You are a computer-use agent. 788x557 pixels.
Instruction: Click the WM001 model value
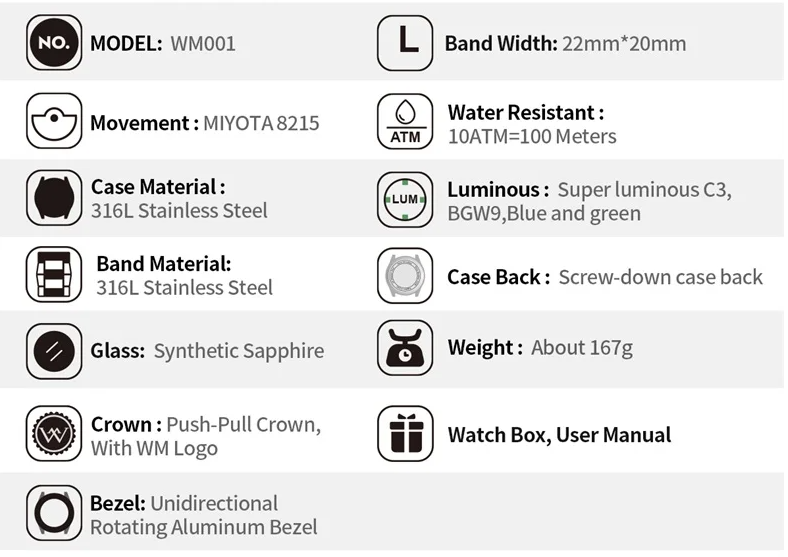pyautogui.click(x=203, y=44)
